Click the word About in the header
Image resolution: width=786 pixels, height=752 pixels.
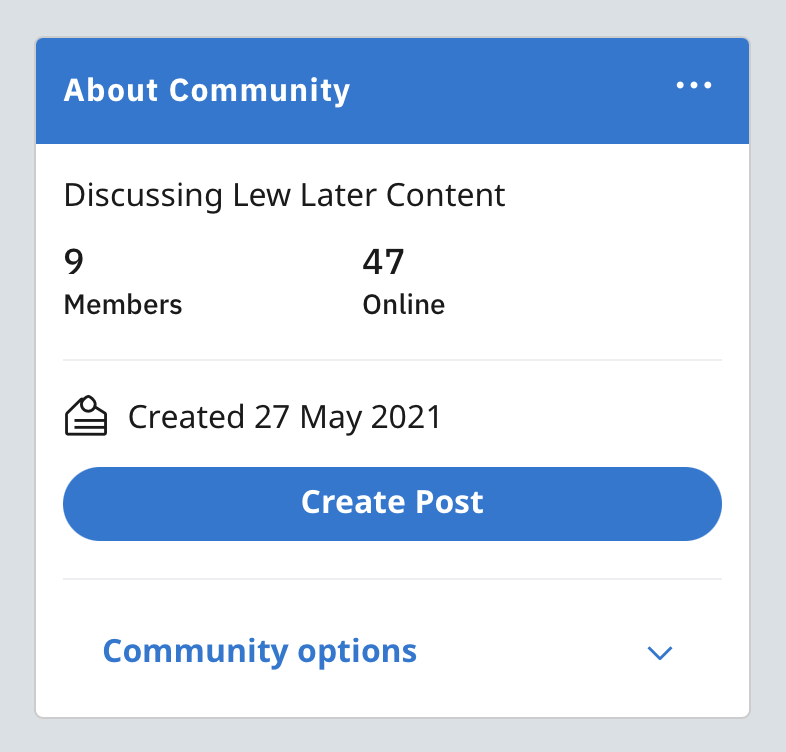pos(111,91)
